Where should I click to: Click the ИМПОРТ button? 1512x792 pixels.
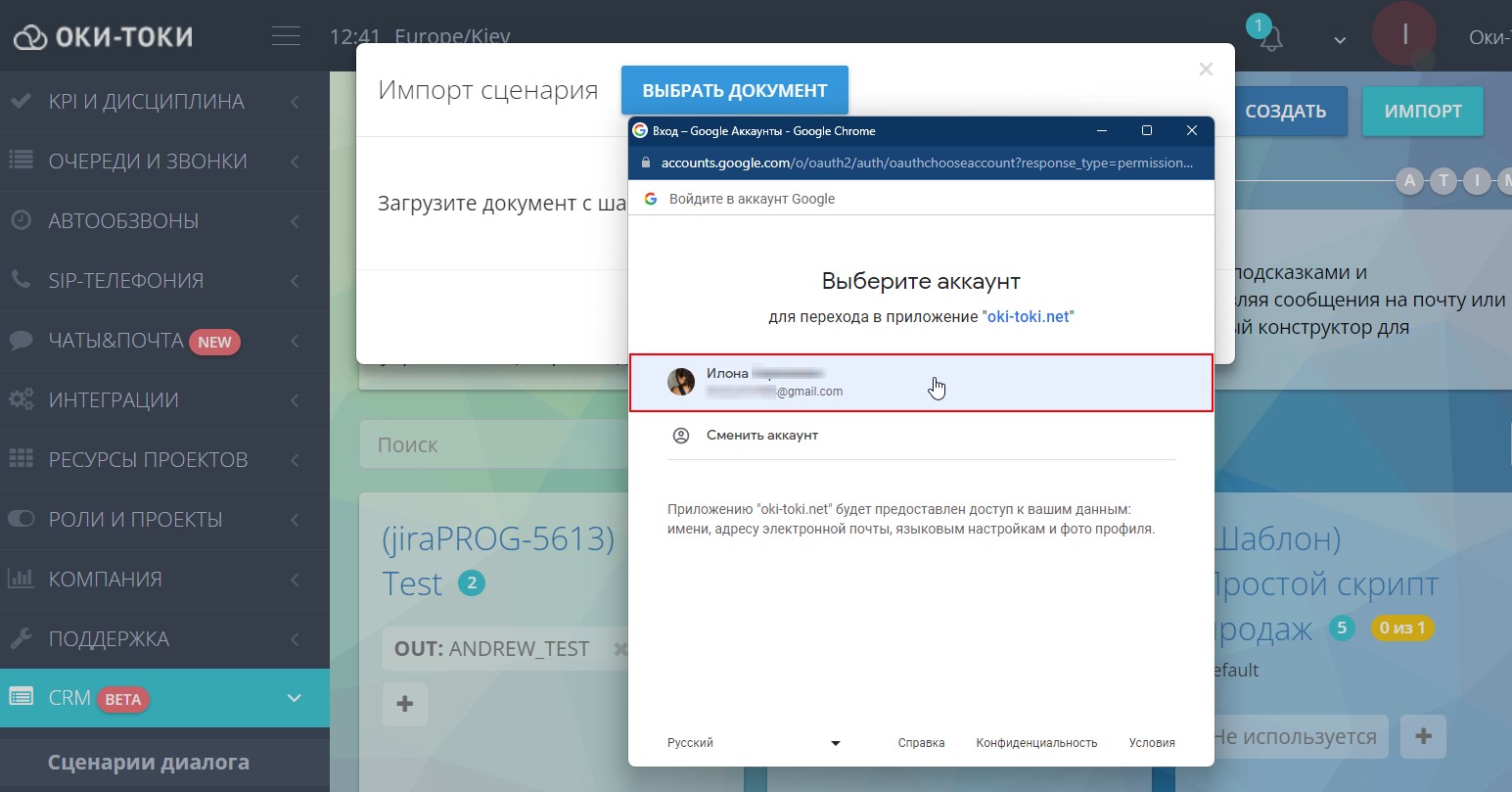1423,112
